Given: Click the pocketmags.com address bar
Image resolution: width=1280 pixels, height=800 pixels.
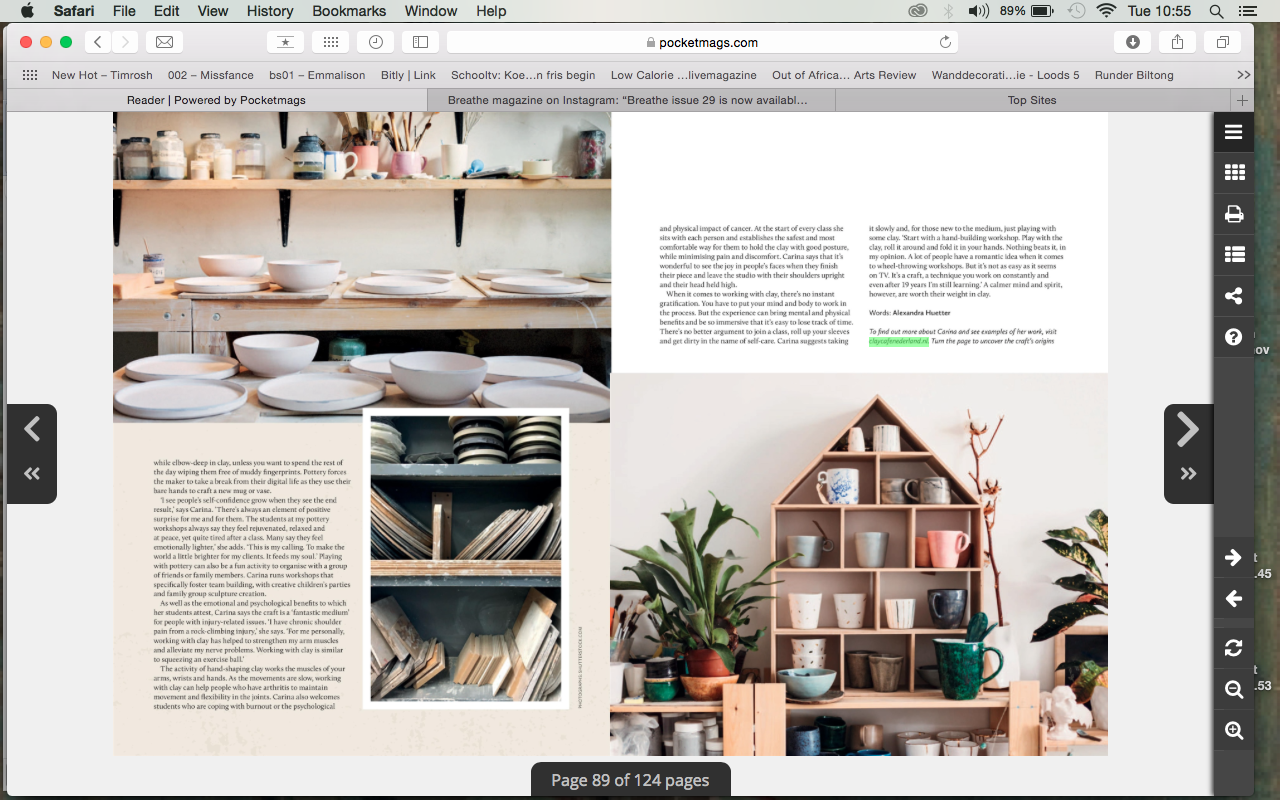Looking at the screenshot, I should [702, 42].
